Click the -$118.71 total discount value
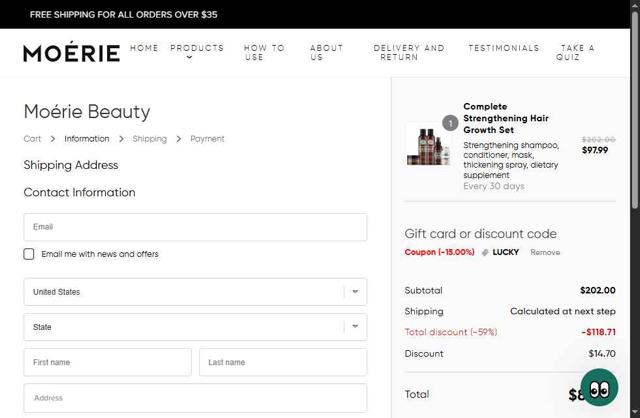This screenshot has height=418, width=640. point(598,332)
